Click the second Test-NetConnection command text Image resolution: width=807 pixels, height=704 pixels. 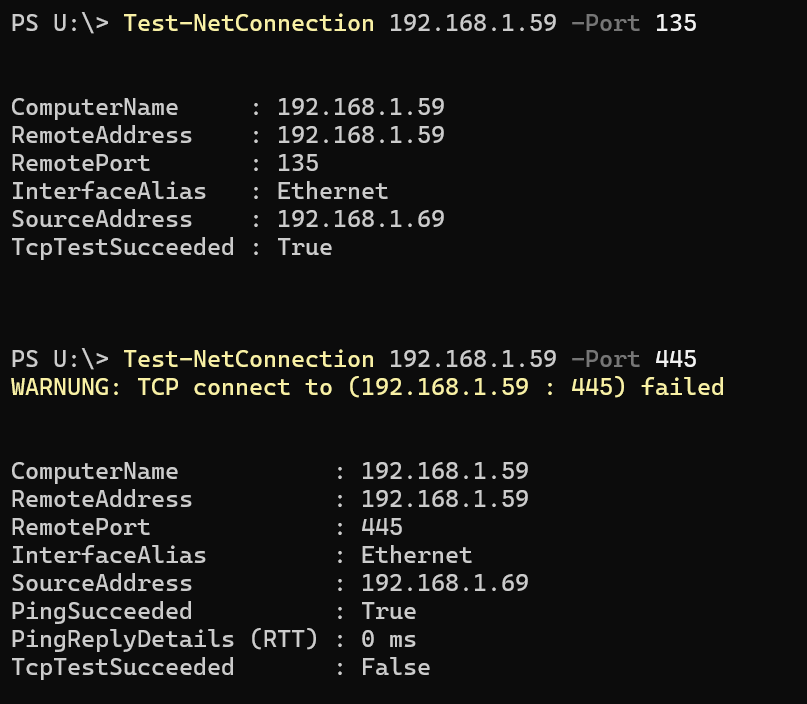click(x=249, y=359)
